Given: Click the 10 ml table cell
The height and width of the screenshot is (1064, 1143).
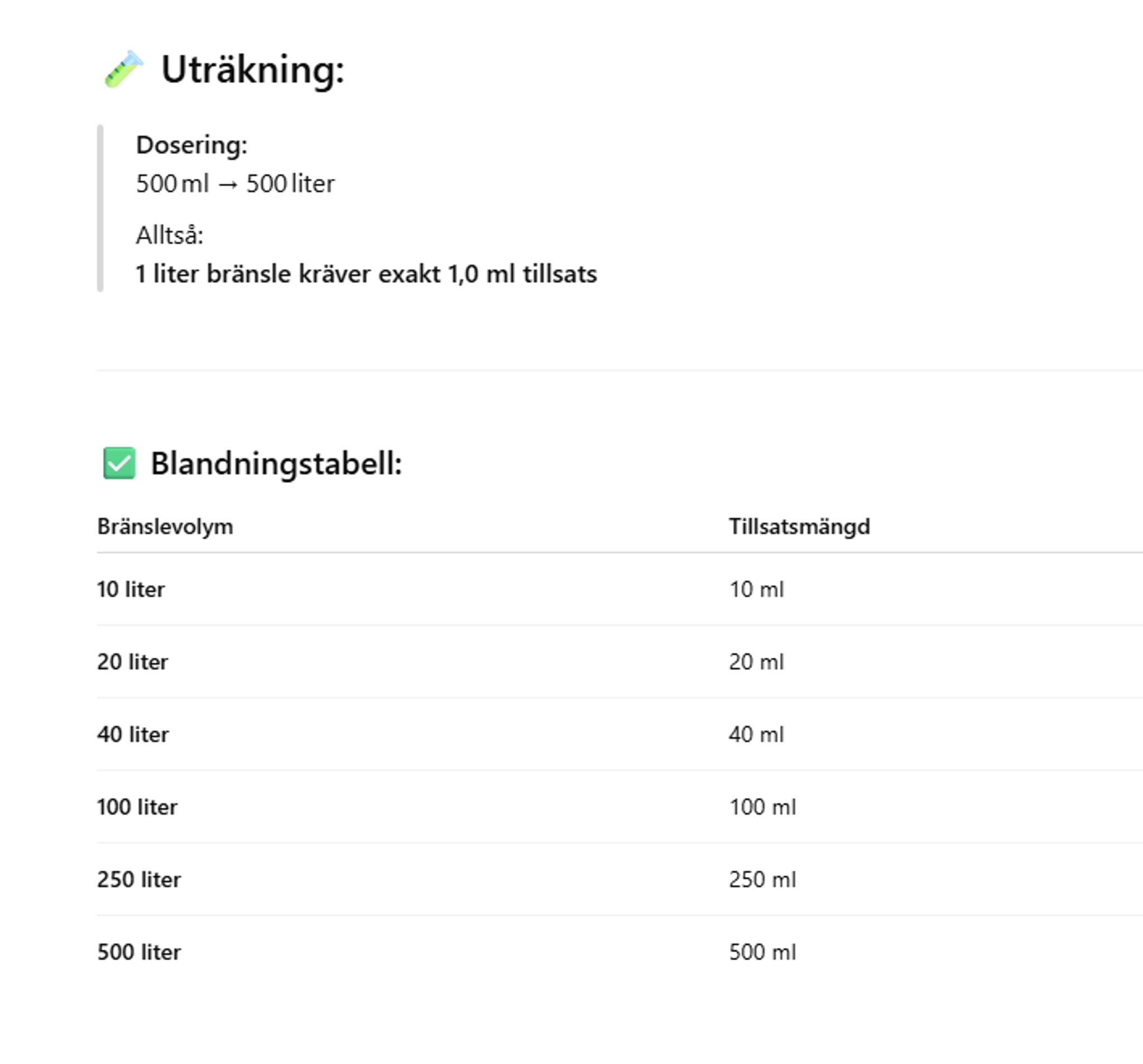Looking at the screenshot, I should pos(756,589).
